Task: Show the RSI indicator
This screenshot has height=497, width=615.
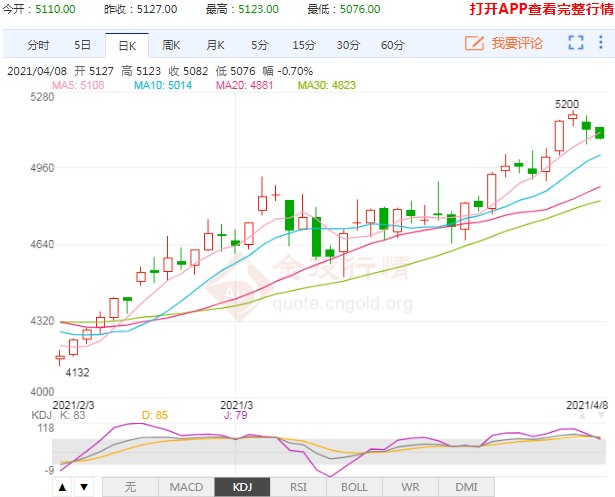Action: [x=298, y=487]
